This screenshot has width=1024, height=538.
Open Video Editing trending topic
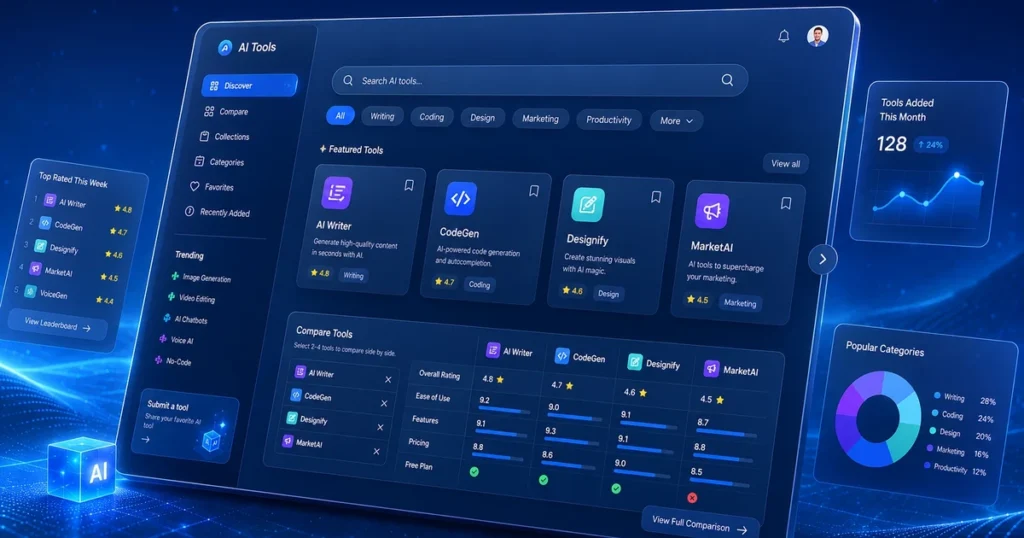(x=191, y=298)
